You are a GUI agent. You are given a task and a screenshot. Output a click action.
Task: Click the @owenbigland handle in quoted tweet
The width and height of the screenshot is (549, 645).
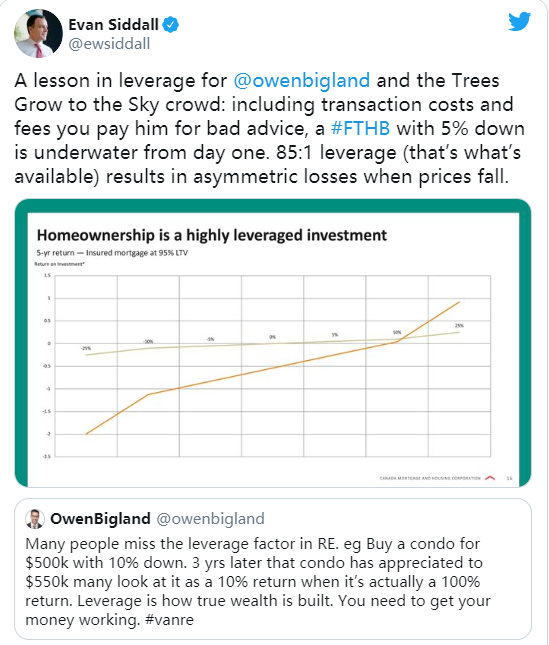[x=210, y=519]
